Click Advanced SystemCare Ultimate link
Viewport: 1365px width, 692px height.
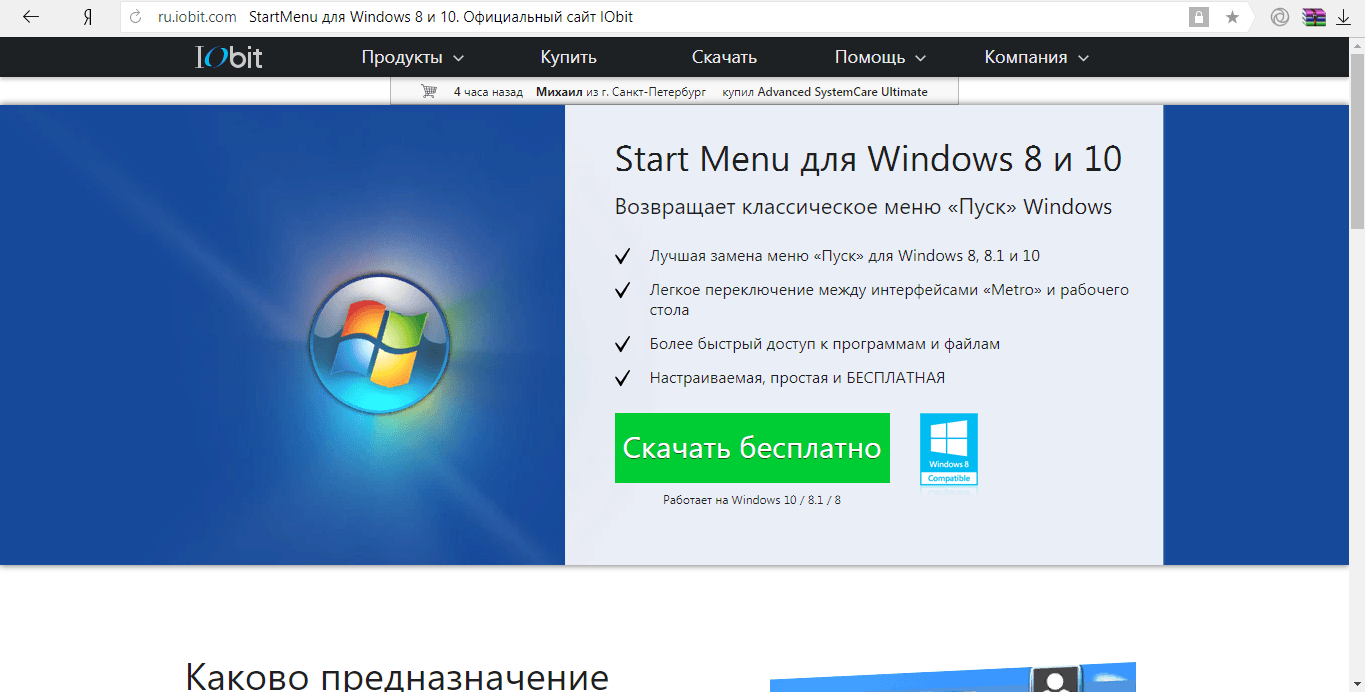point(842,92)
